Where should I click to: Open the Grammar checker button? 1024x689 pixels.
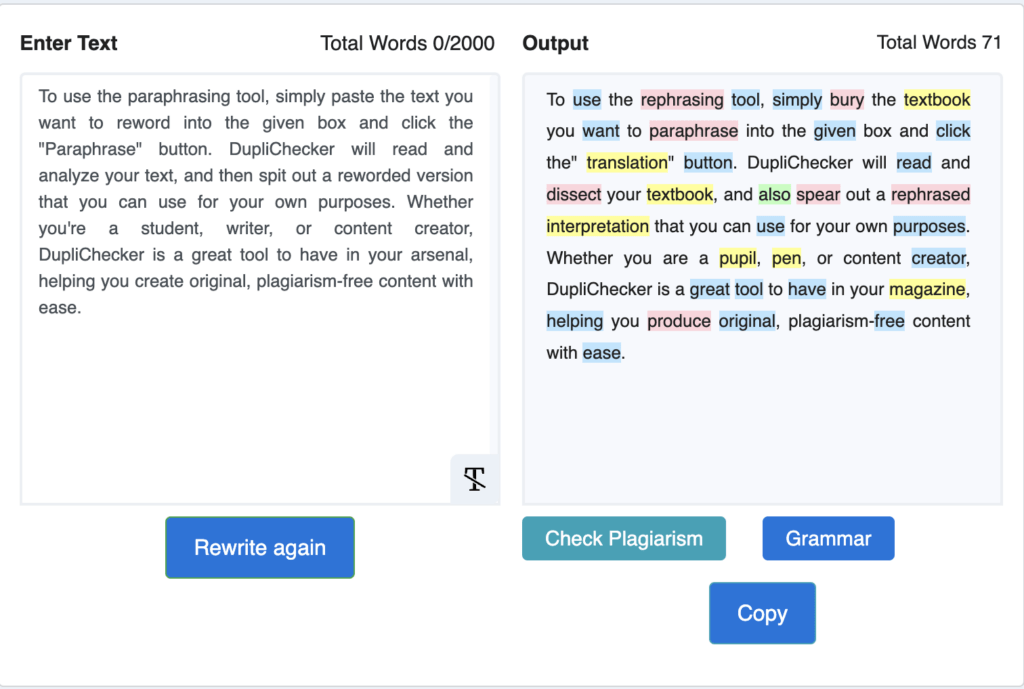pos(828,538)
